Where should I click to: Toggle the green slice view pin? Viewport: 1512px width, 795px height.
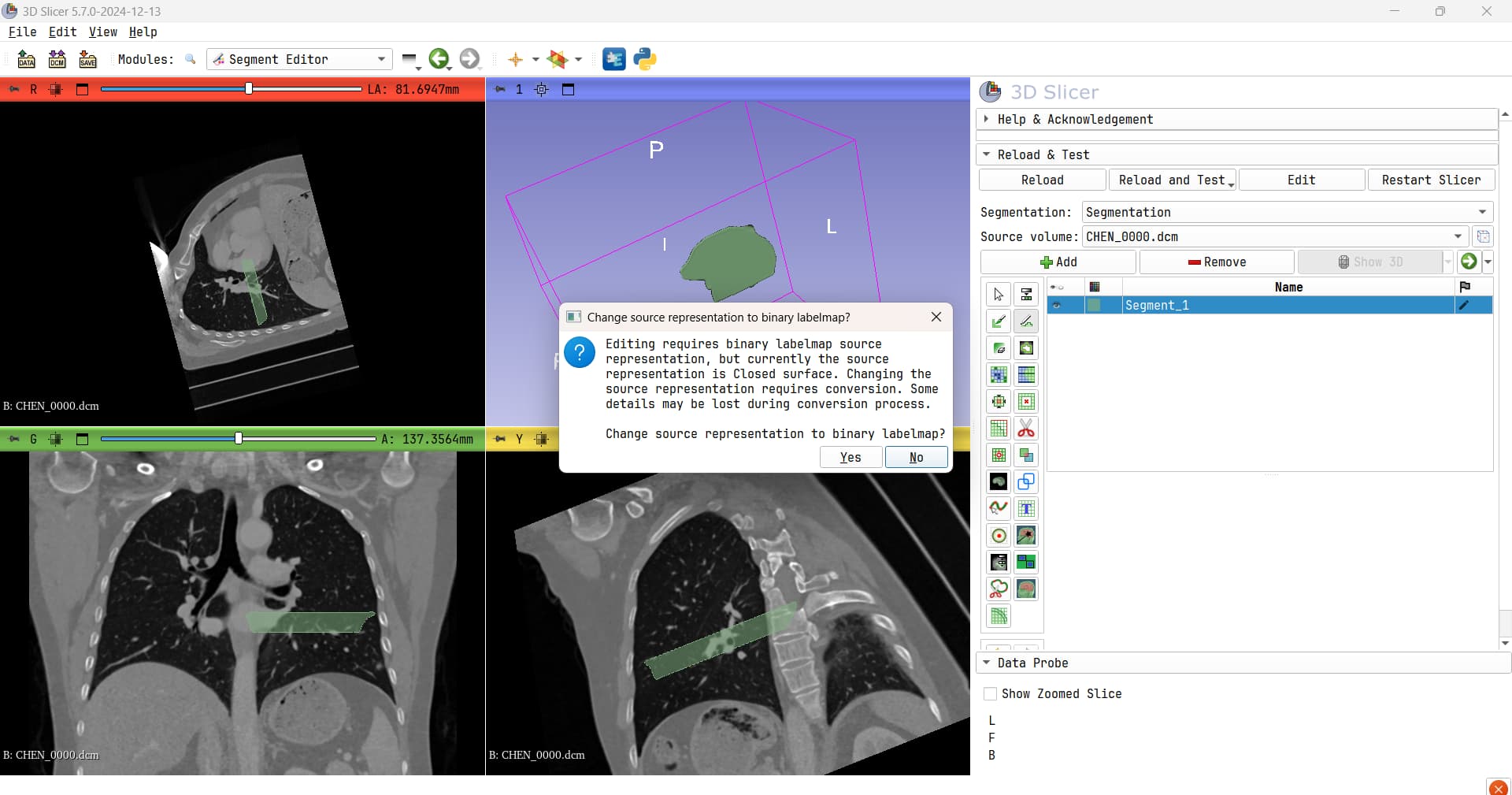(x=14, y=440)
